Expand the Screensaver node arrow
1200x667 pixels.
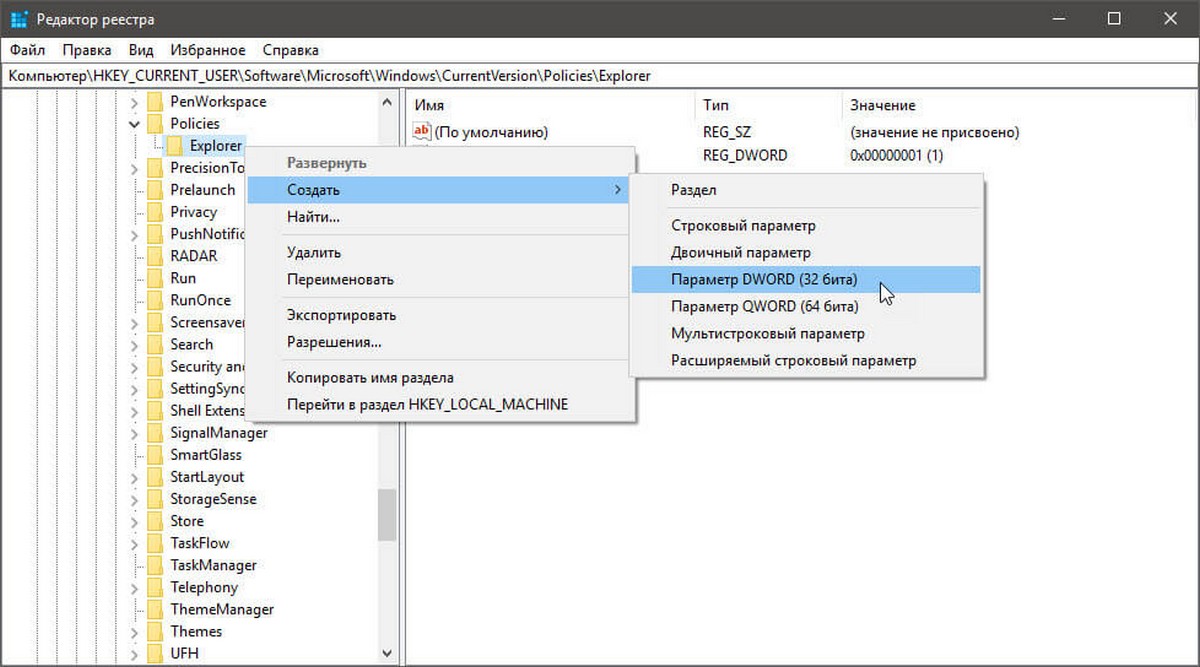tap(134, 322)
